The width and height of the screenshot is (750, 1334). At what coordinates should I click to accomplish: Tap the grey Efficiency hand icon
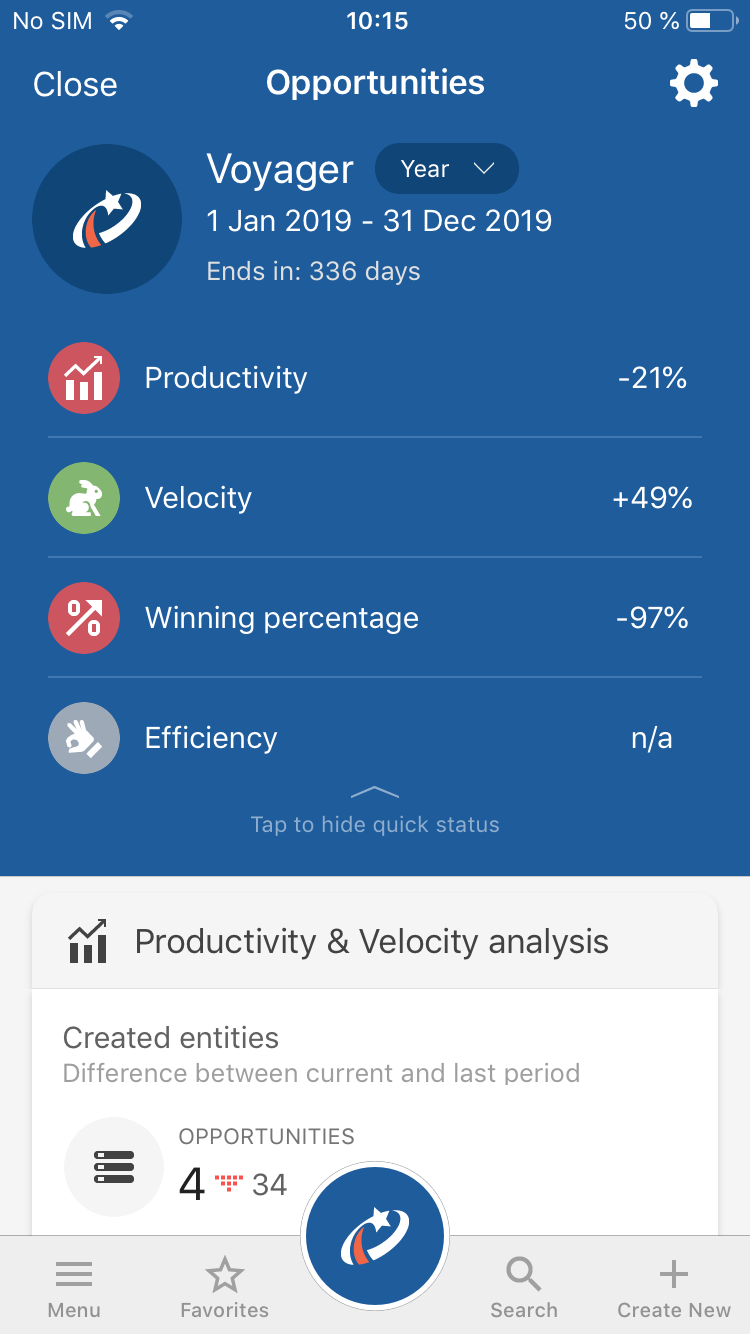click(84, 738)
